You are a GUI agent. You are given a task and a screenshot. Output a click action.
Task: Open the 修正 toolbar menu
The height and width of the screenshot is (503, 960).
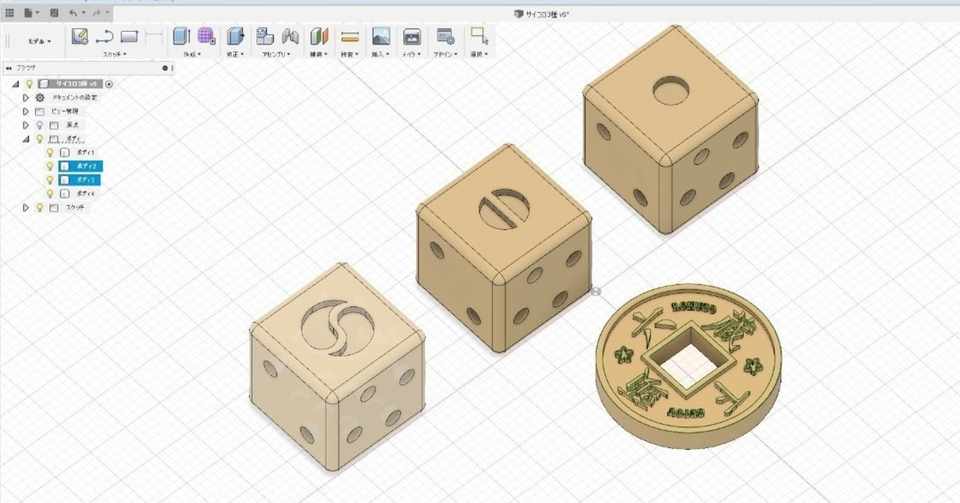[x=235, y=54]
